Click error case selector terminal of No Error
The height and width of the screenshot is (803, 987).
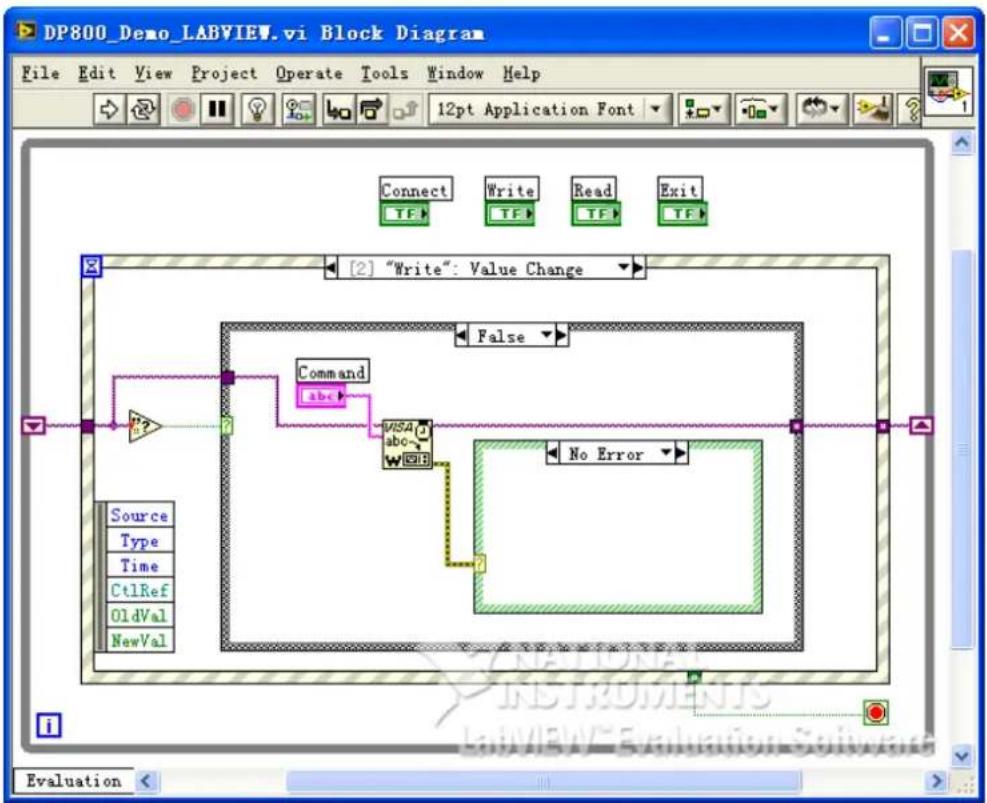(x=480, y=563)
